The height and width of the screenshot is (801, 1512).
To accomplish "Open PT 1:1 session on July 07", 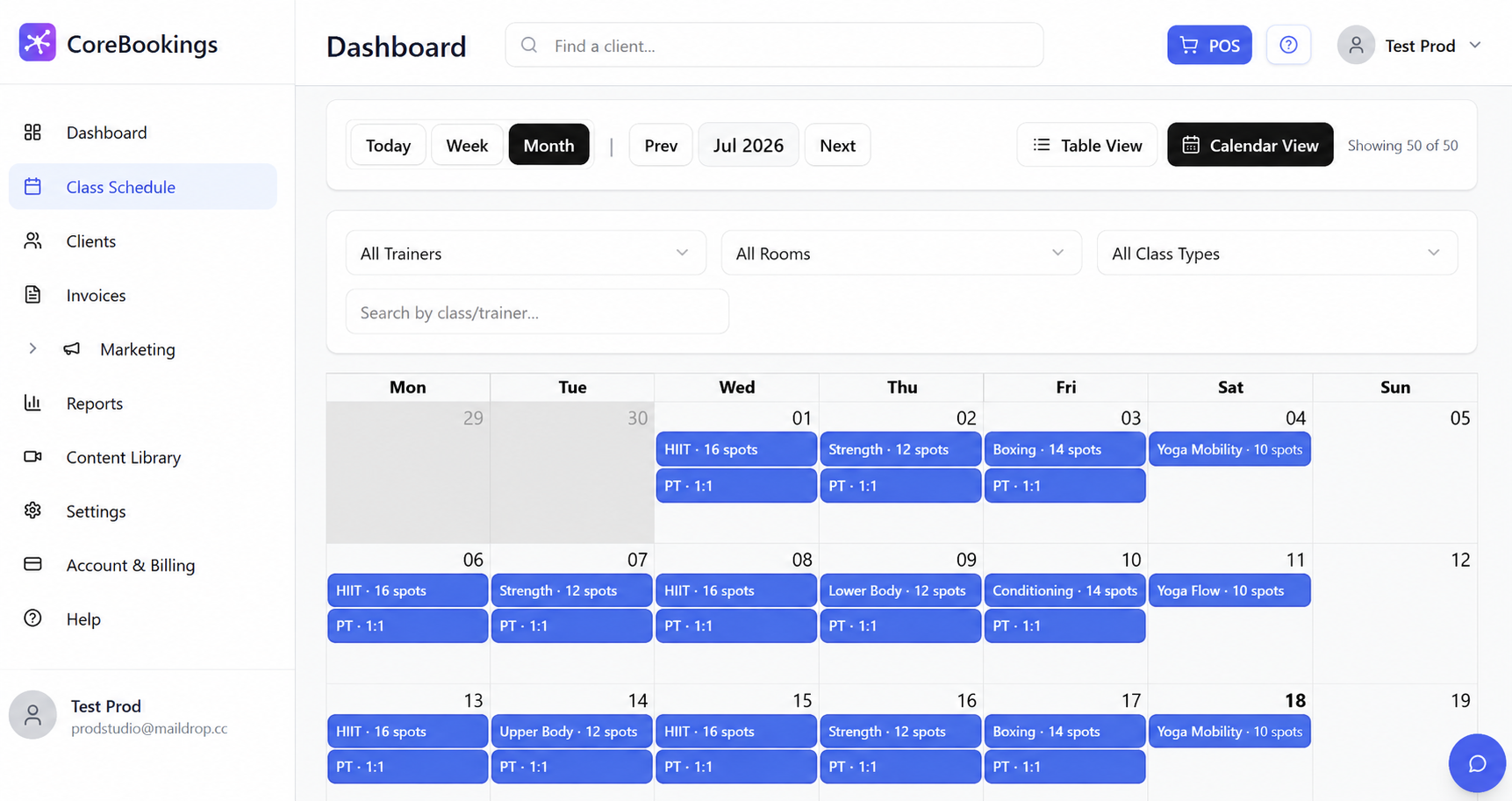I will [571, 626].
